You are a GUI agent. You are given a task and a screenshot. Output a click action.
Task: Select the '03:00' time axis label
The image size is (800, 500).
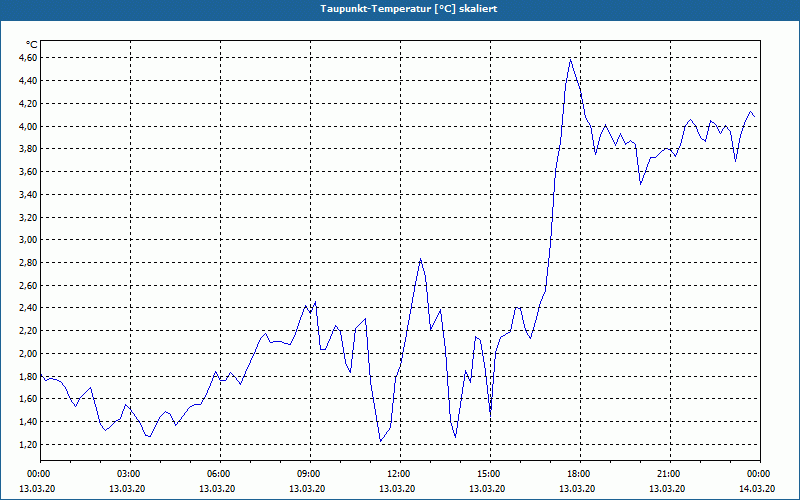tap(130, 474)
